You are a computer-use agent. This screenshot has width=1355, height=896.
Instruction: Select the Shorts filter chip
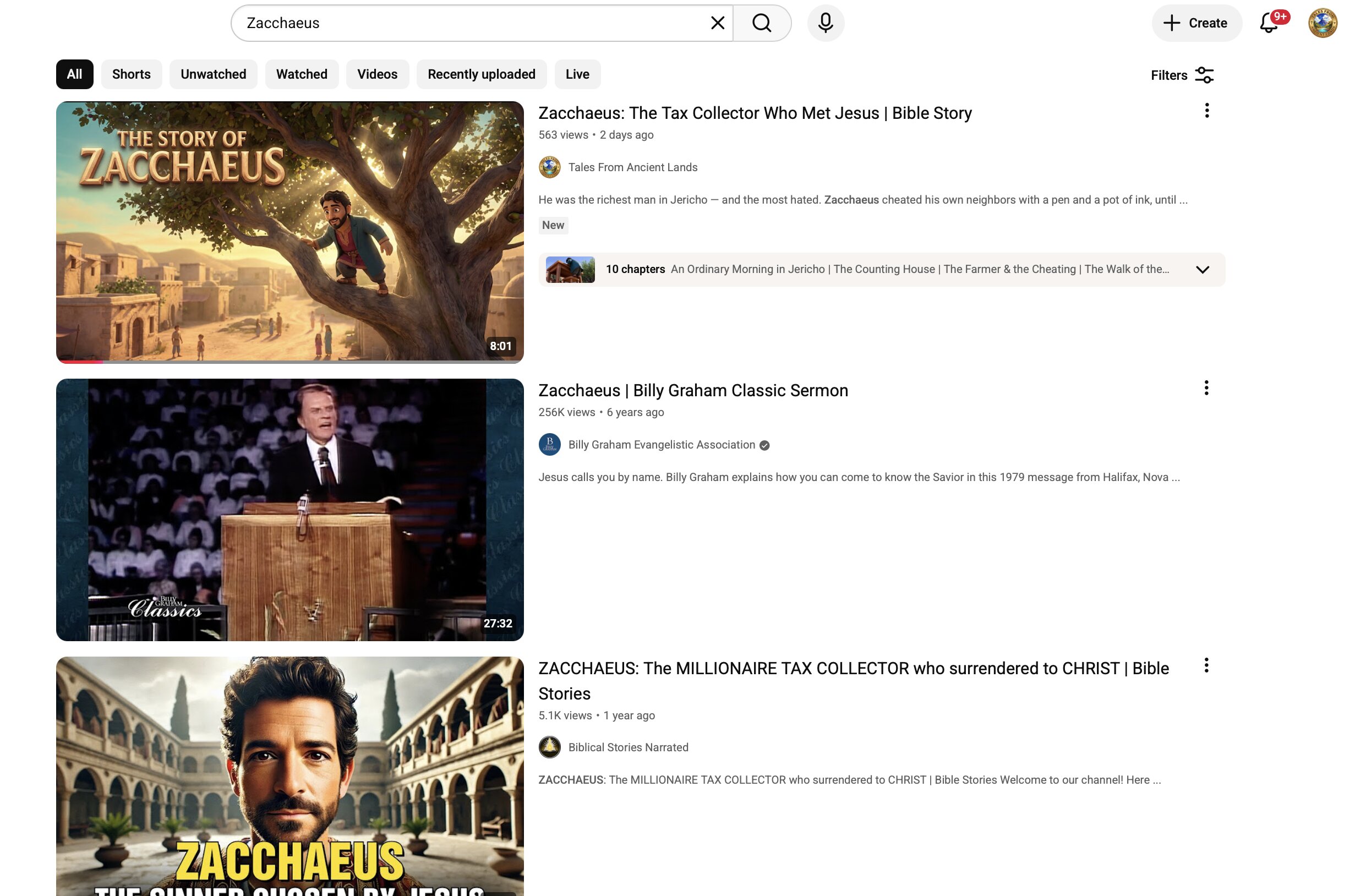click(132, 74)
